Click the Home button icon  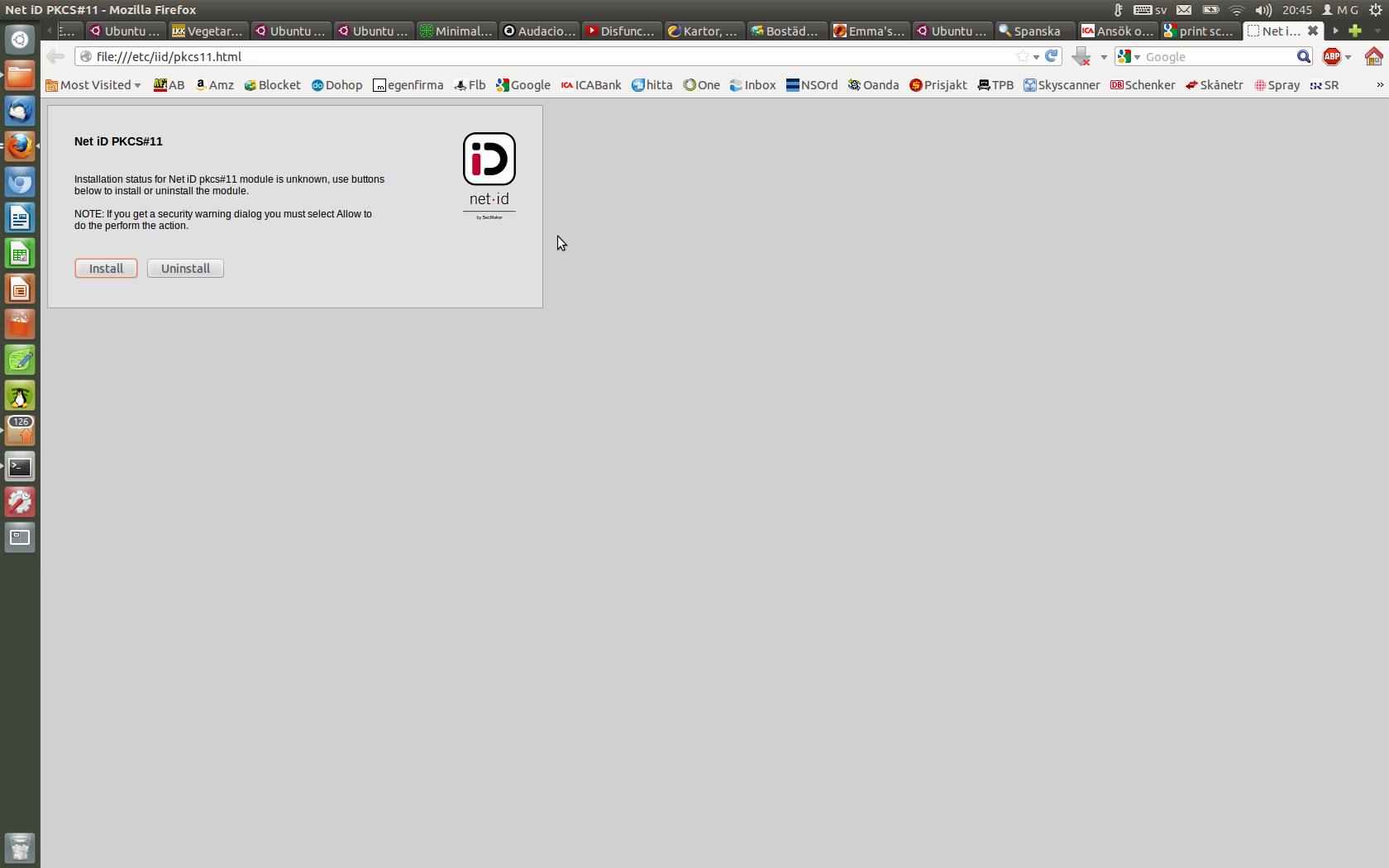coord(1373,56)
